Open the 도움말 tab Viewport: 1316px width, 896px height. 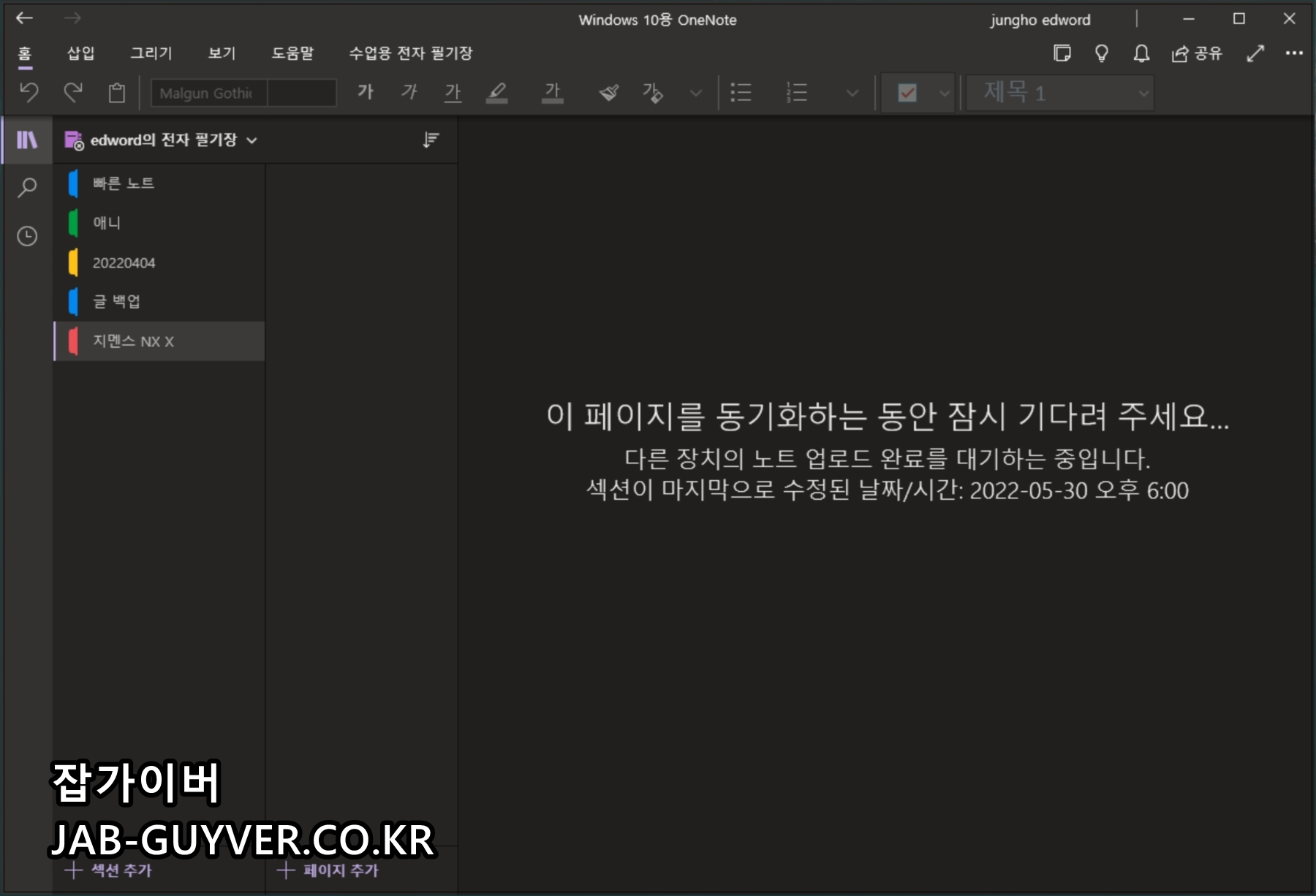[292, 53]
